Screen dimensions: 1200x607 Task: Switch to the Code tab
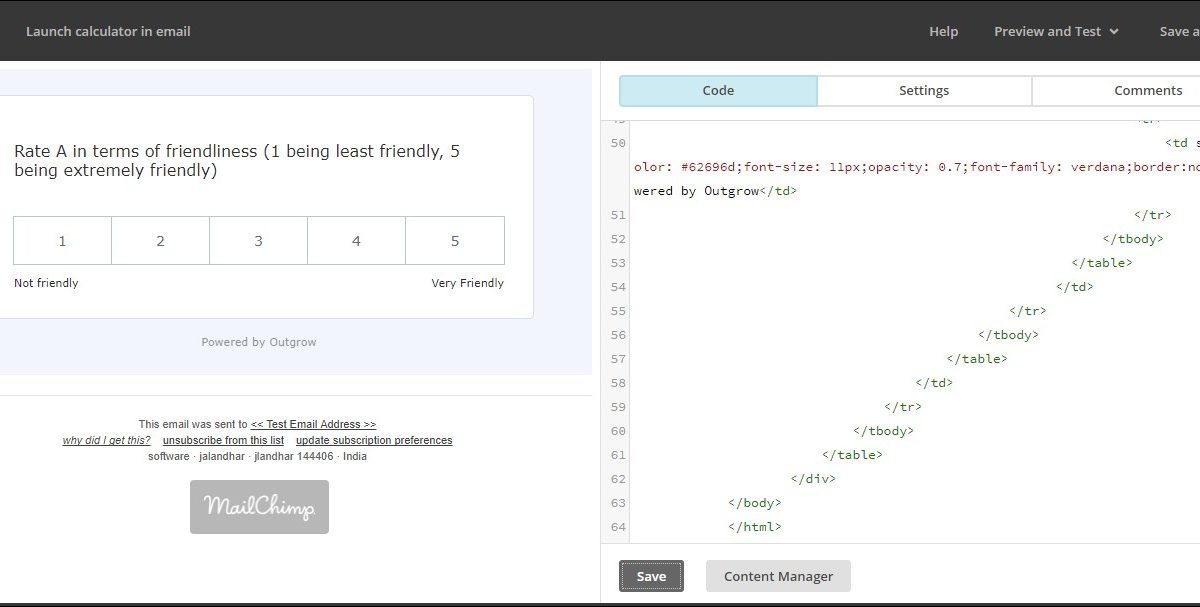pyautogui.click(x=718, y=90)
